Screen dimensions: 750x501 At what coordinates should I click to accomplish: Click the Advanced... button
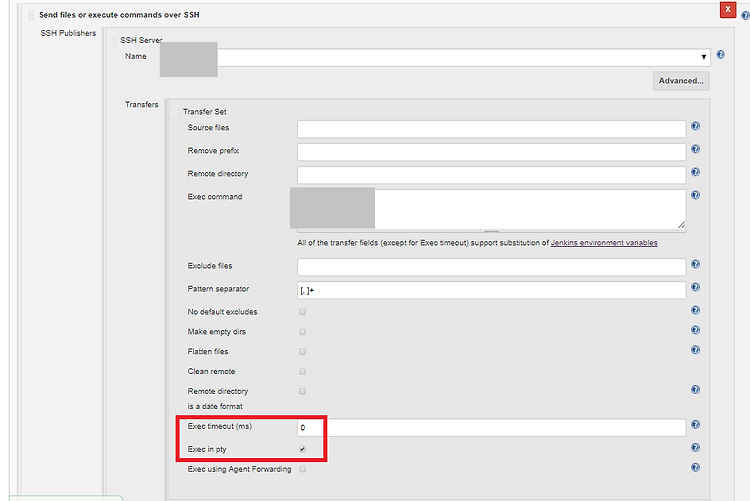[681, 81]
